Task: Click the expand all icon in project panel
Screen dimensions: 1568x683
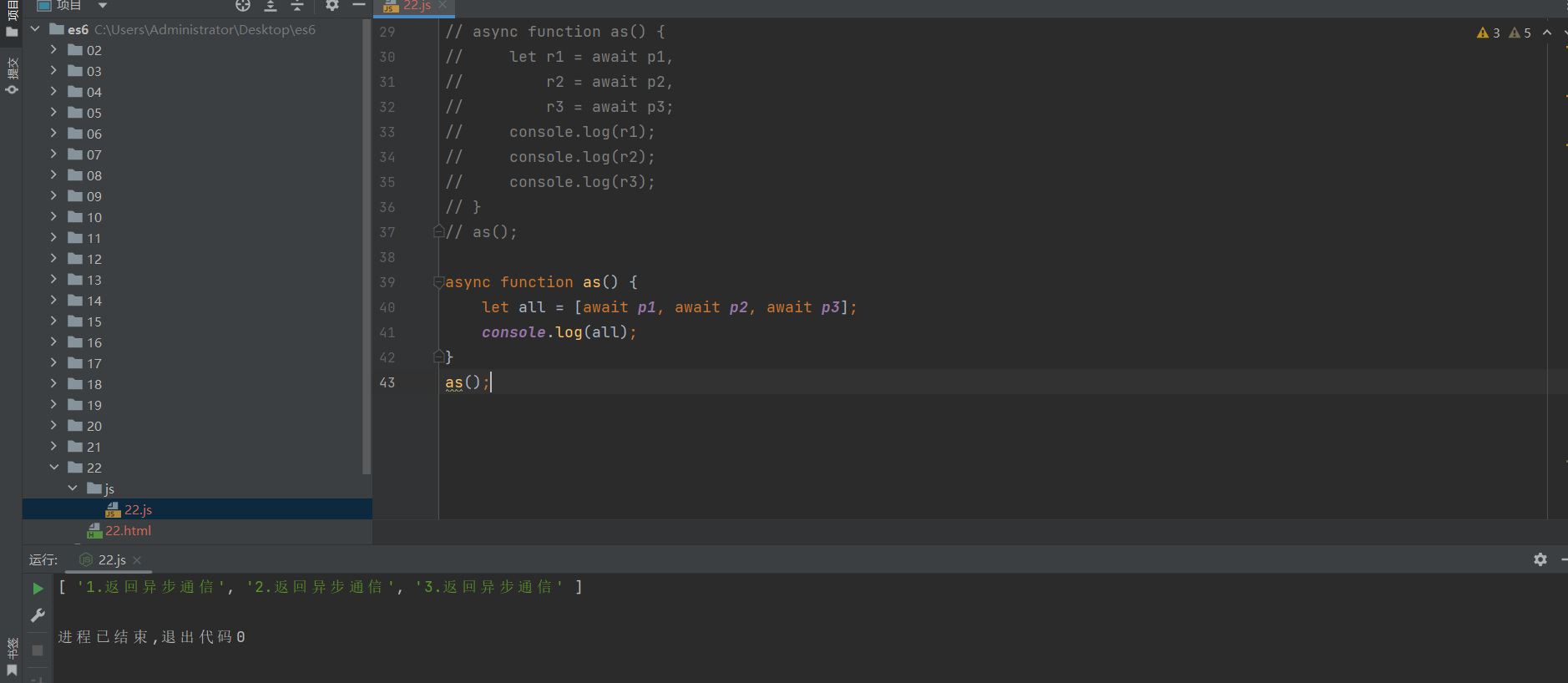Action: [271, 5]
